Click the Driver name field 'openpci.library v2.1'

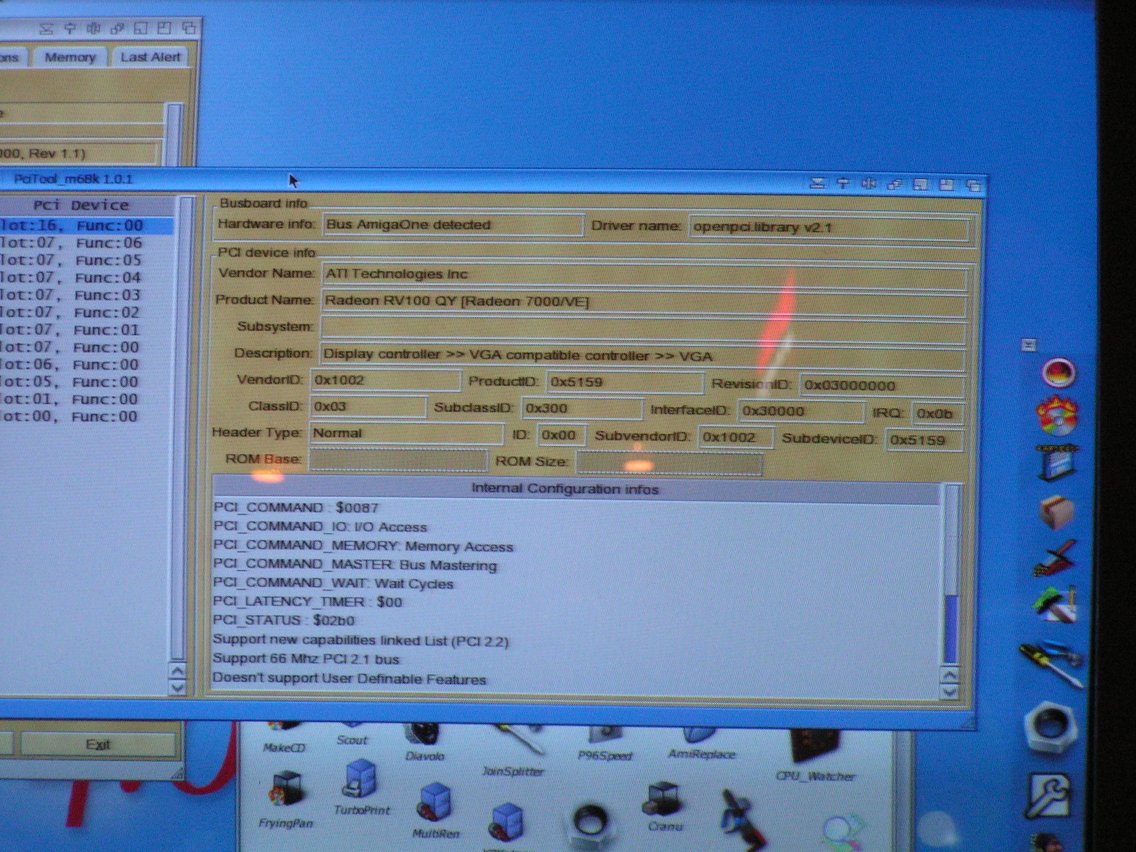[x=828, y=227]
